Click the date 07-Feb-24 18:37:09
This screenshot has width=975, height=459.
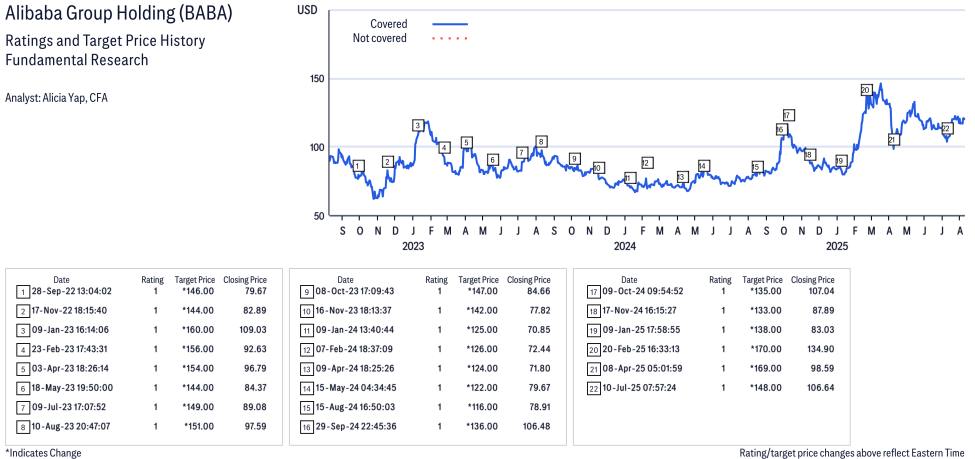tap(354, 349)
